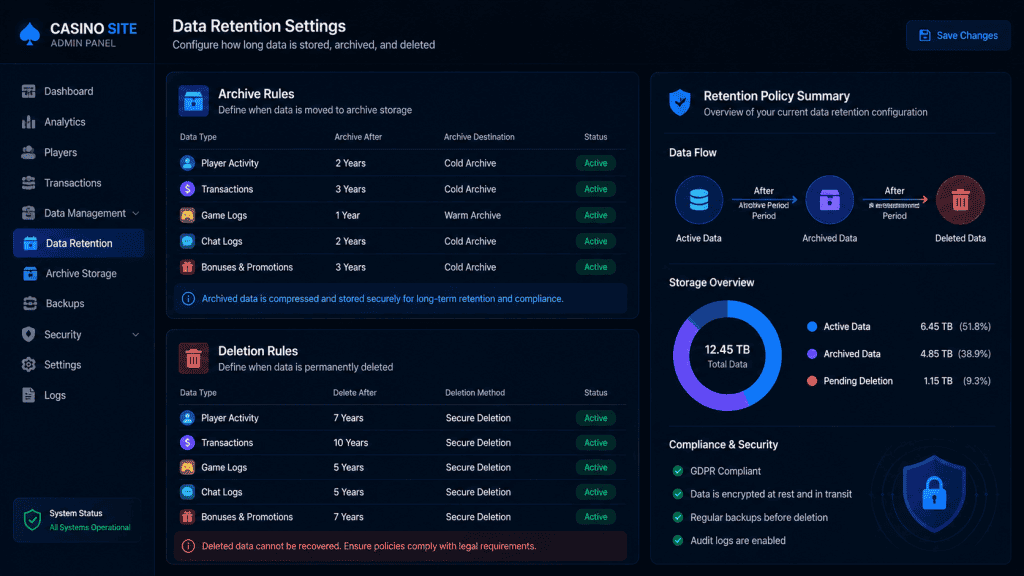Click the Analytics bar chart icon
The width and height of the screenshot is (1024, 576).
[x=28, y=122]
